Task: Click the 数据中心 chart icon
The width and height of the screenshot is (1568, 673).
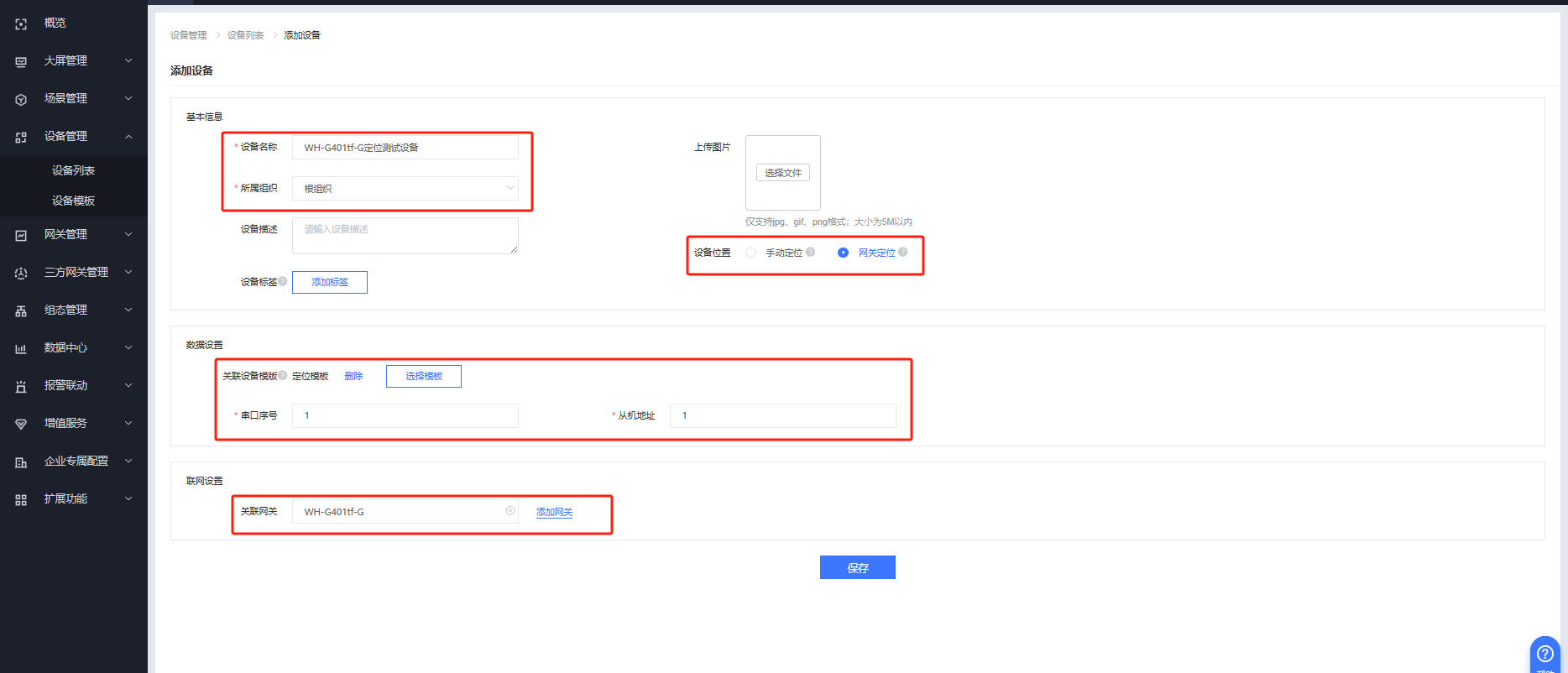Action: pyautogui.click(x=21, y=349)
